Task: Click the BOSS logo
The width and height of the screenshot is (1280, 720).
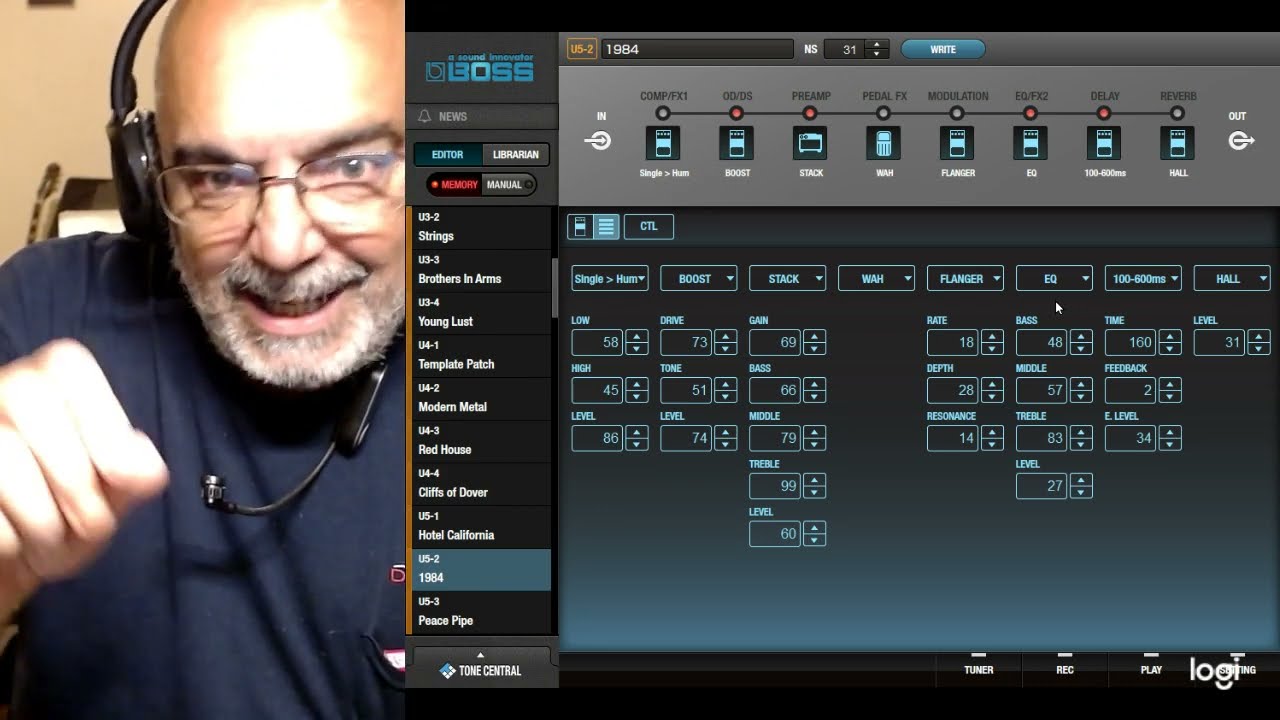Action: [479, 68]
